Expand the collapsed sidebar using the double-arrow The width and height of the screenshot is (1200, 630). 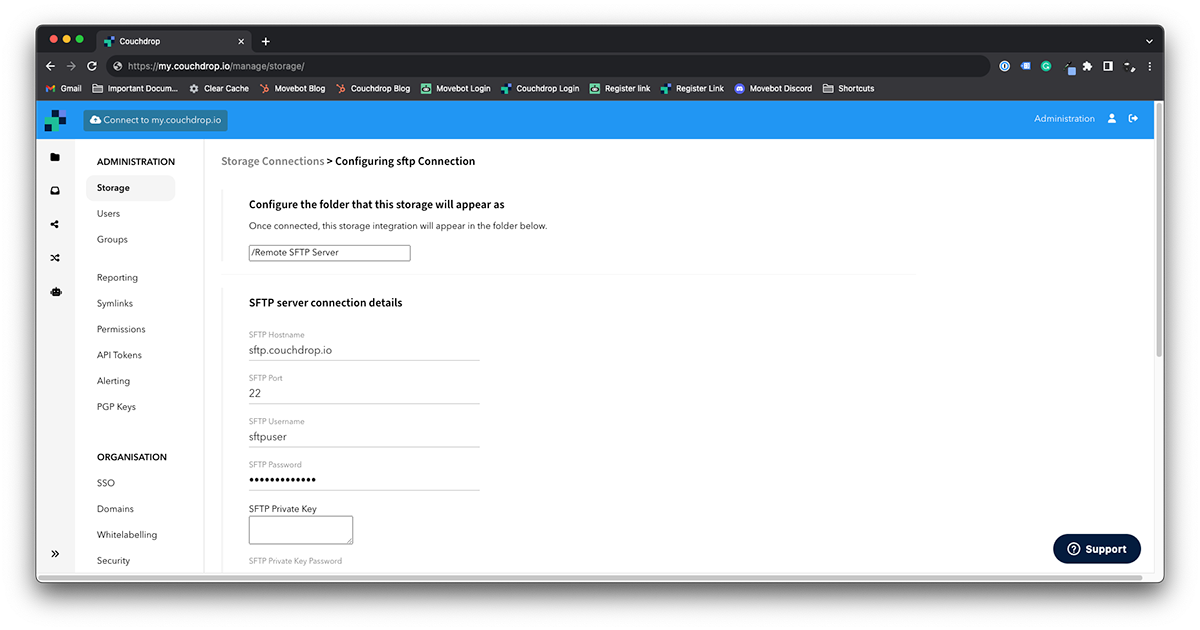coord(55,553)
